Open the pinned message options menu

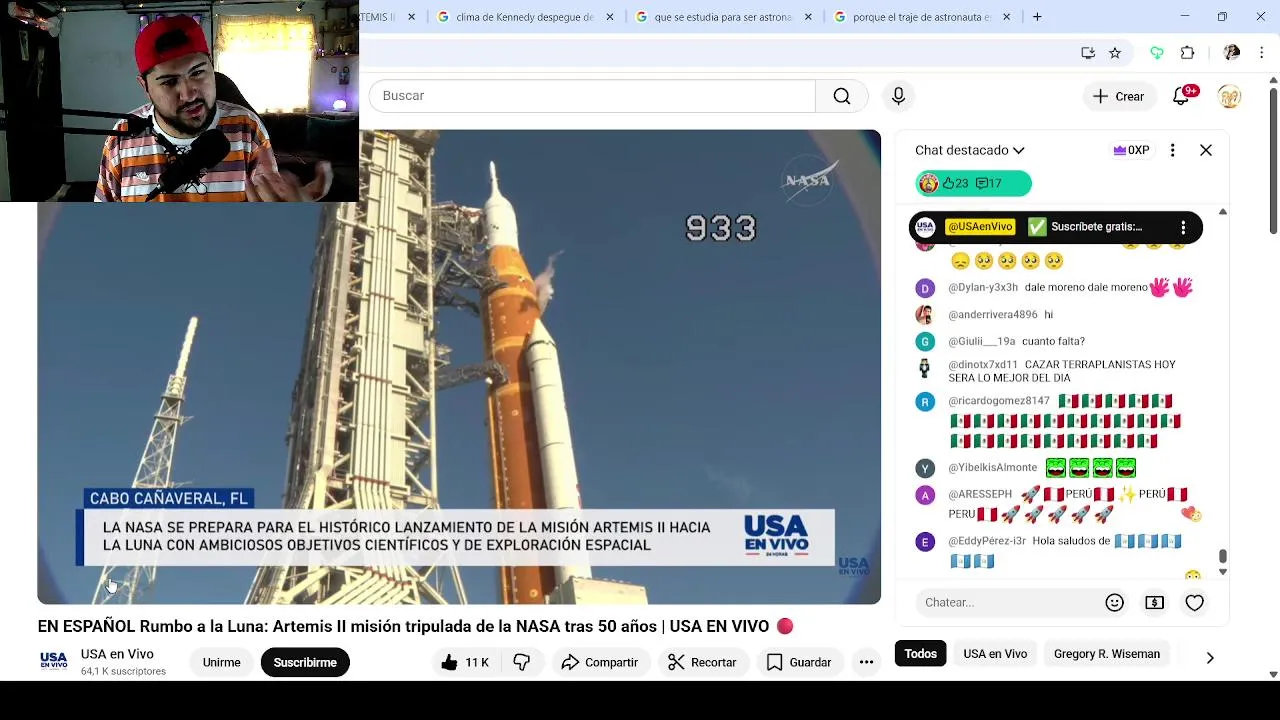point(1183,227)
